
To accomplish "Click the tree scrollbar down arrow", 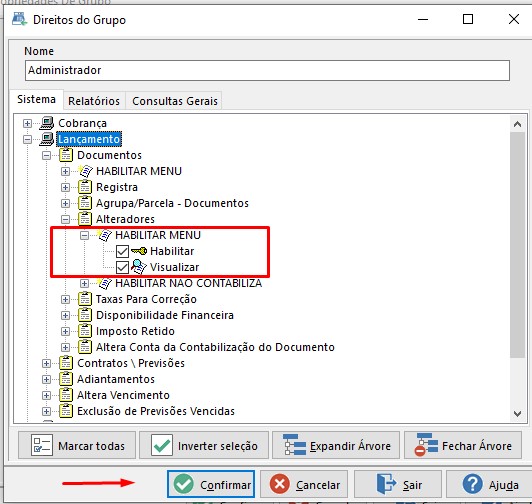I will pos(517,414).
